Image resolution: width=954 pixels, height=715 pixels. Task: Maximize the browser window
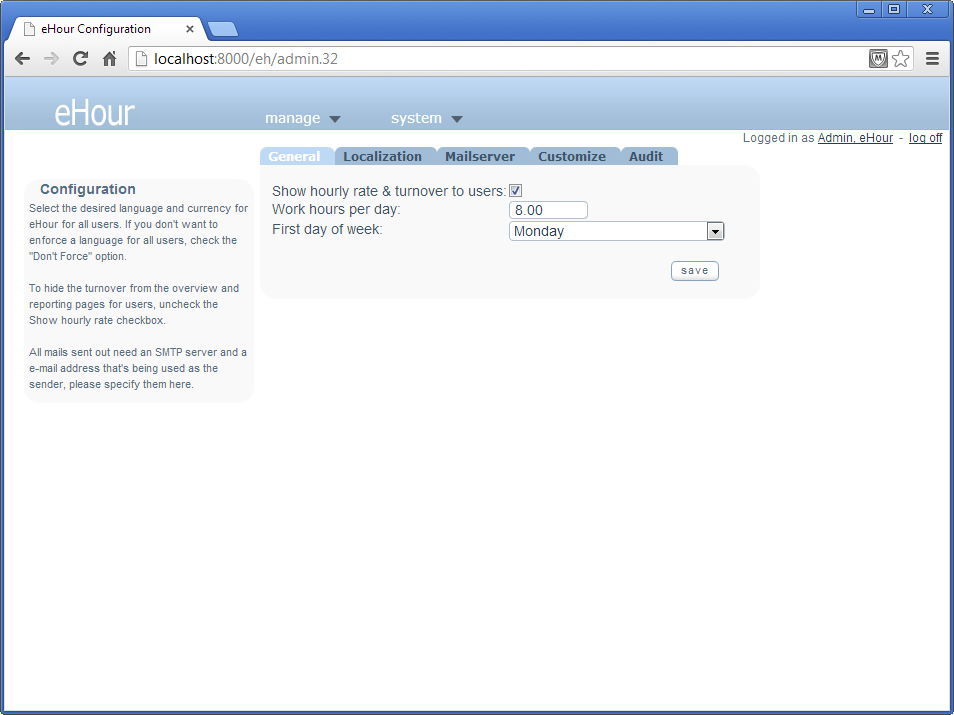click(894, 10)
